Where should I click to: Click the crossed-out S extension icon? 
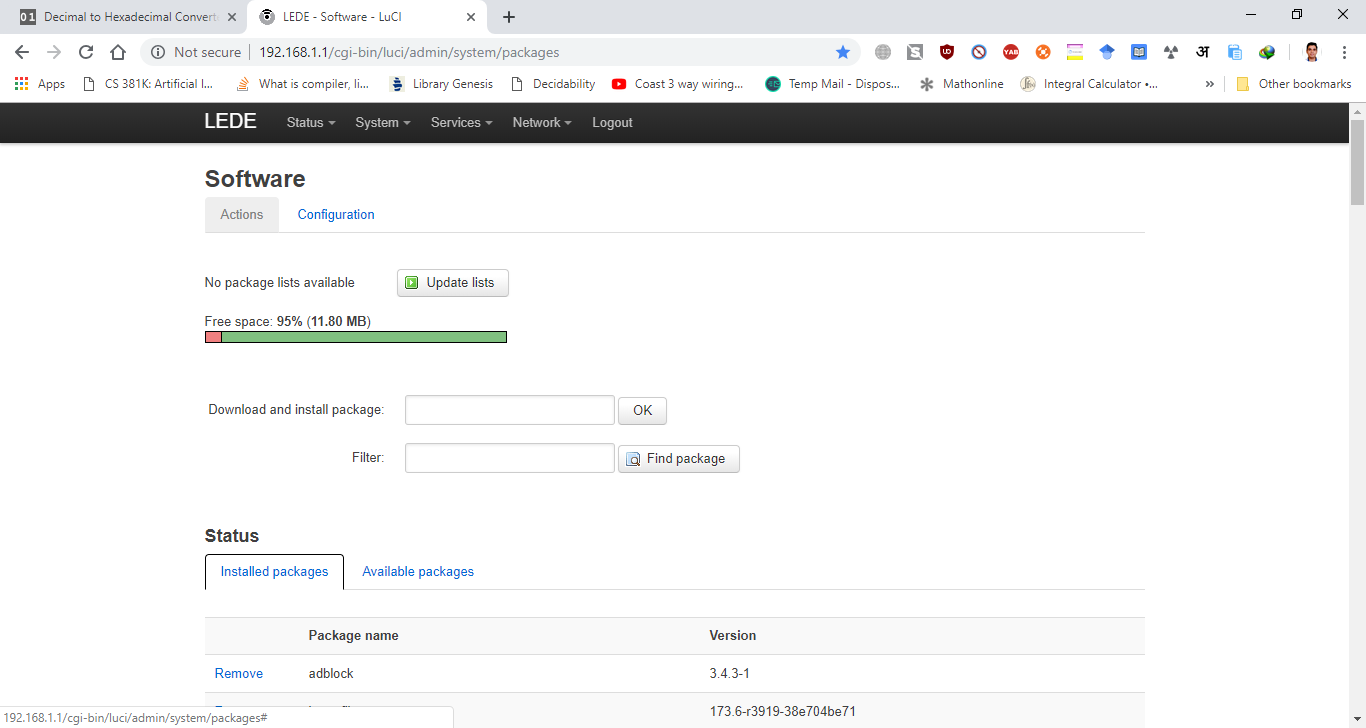(915, 52)
